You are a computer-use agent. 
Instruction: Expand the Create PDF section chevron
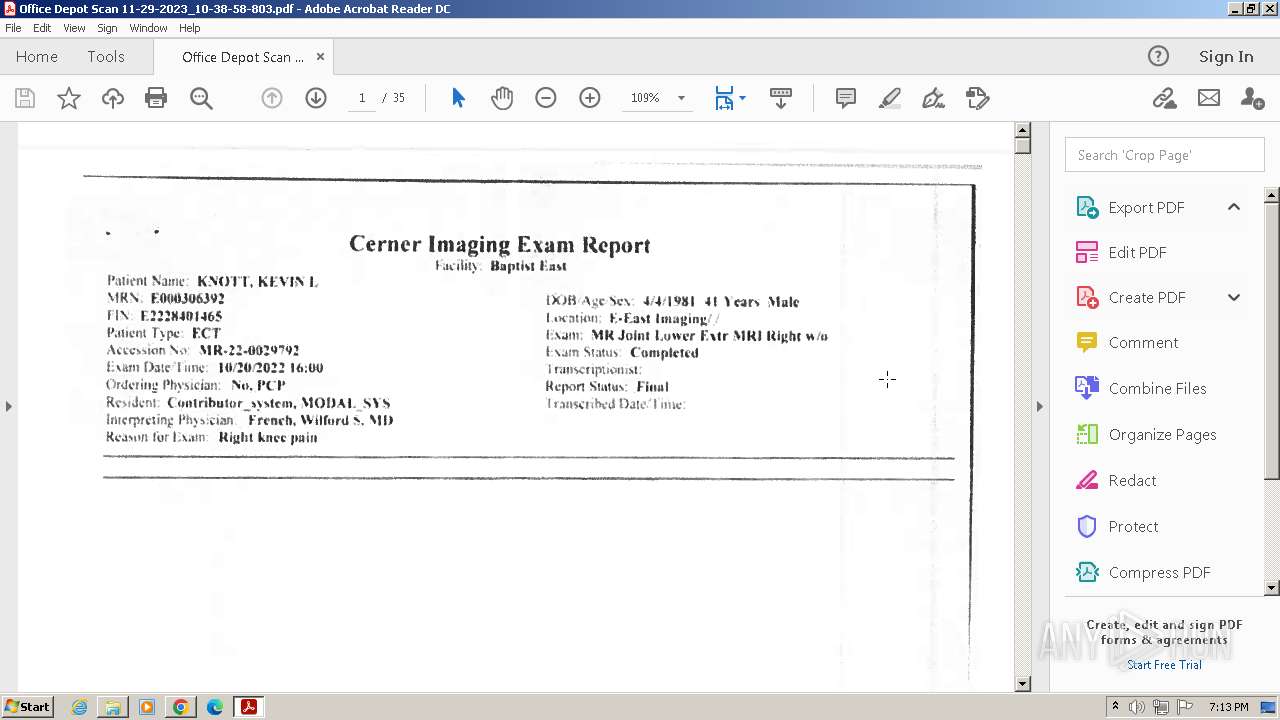(1234, 297)
